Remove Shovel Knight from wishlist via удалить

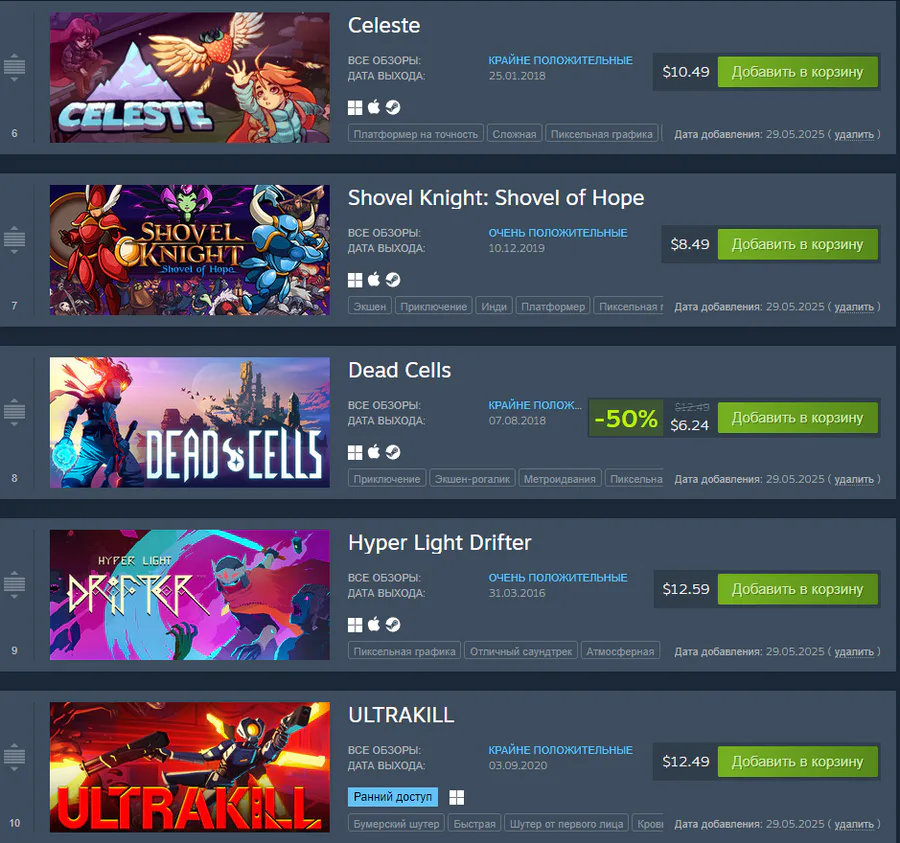(854, 307)
